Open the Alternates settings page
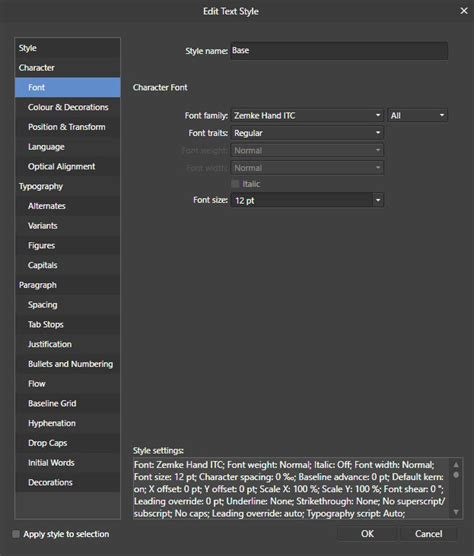 [x=67, y=206]
